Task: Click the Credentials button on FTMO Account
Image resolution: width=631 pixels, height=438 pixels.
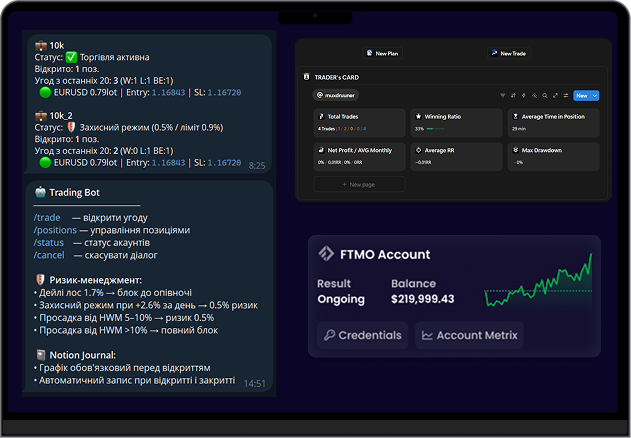Action: pos(363,335)
